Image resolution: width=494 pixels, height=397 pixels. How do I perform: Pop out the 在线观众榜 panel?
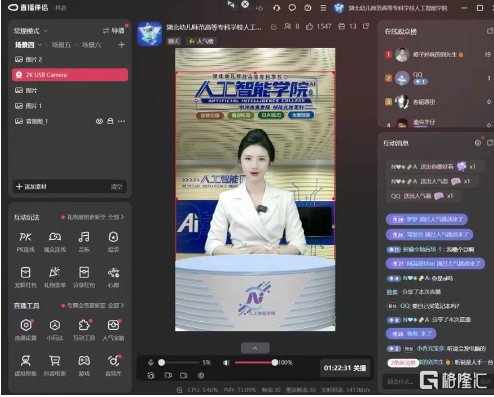(x=490, y=31)
